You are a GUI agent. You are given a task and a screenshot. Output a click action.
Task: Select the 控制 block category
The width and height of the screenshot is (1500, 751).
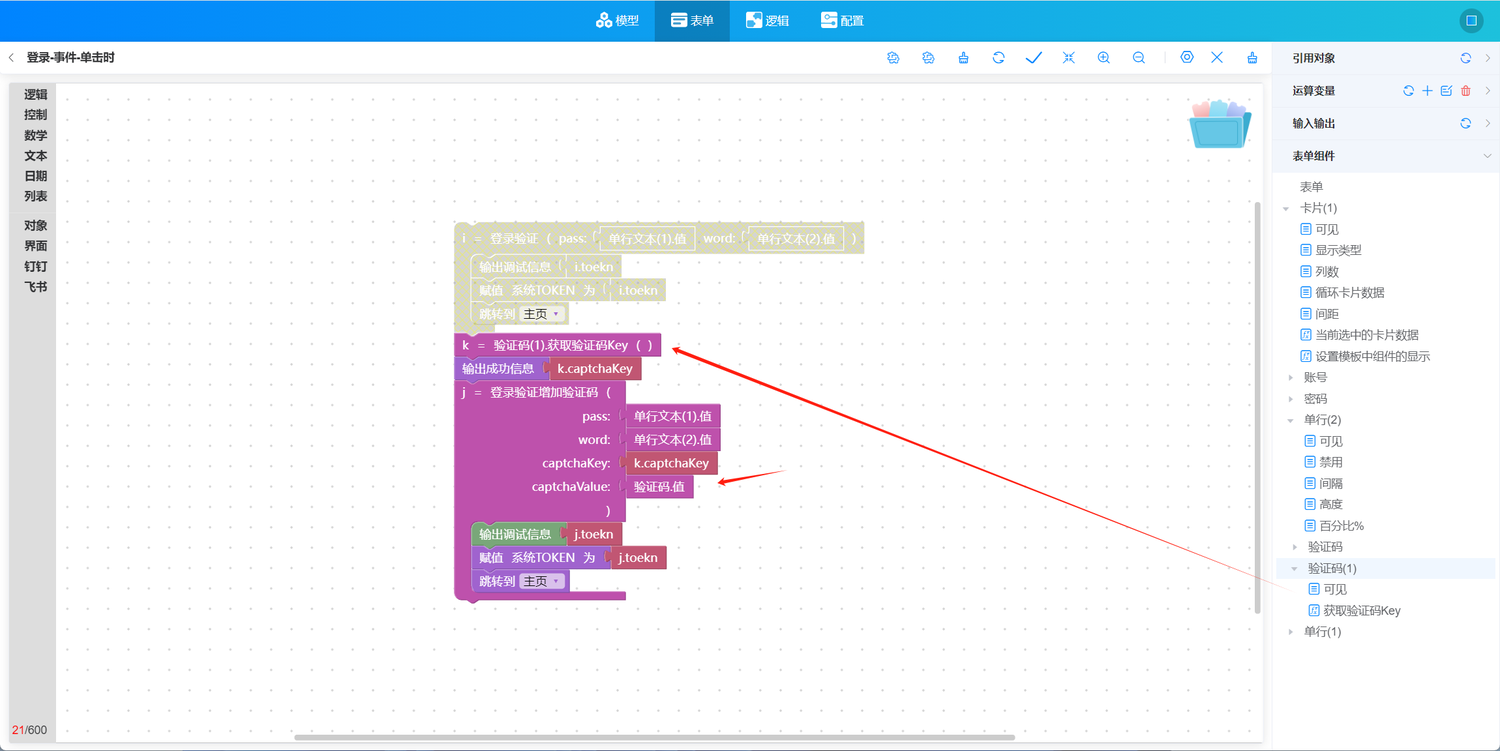(35, 115)
